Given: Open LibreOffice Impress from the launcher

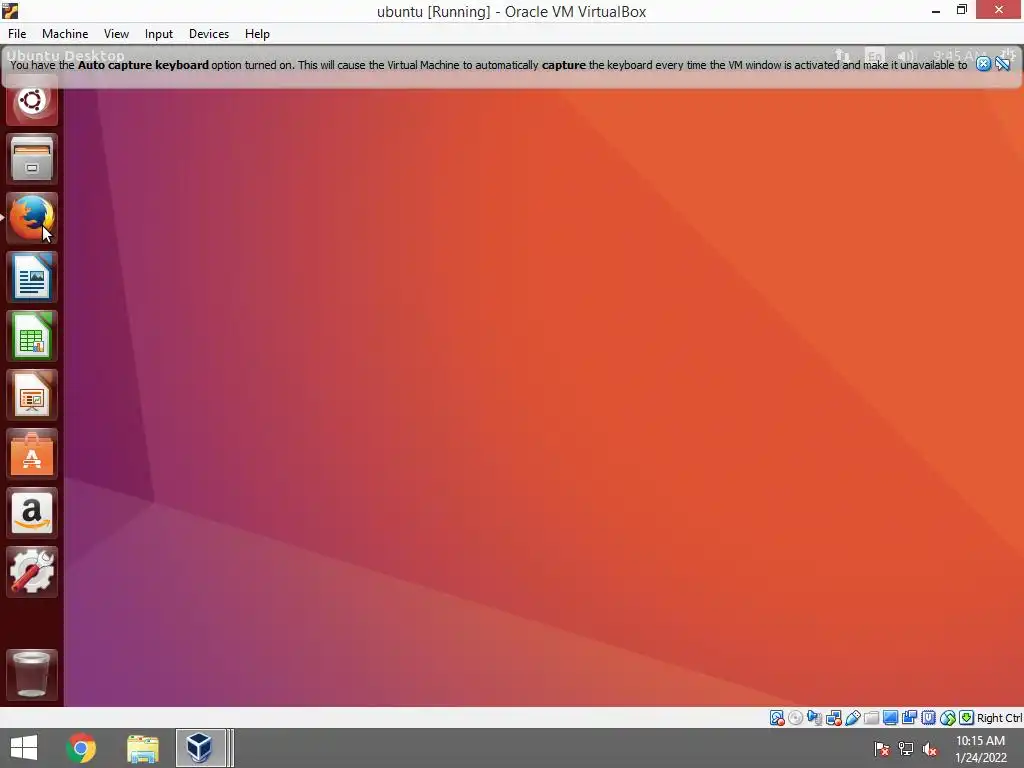Looking at the screenshot, I should tap(31, 395).
